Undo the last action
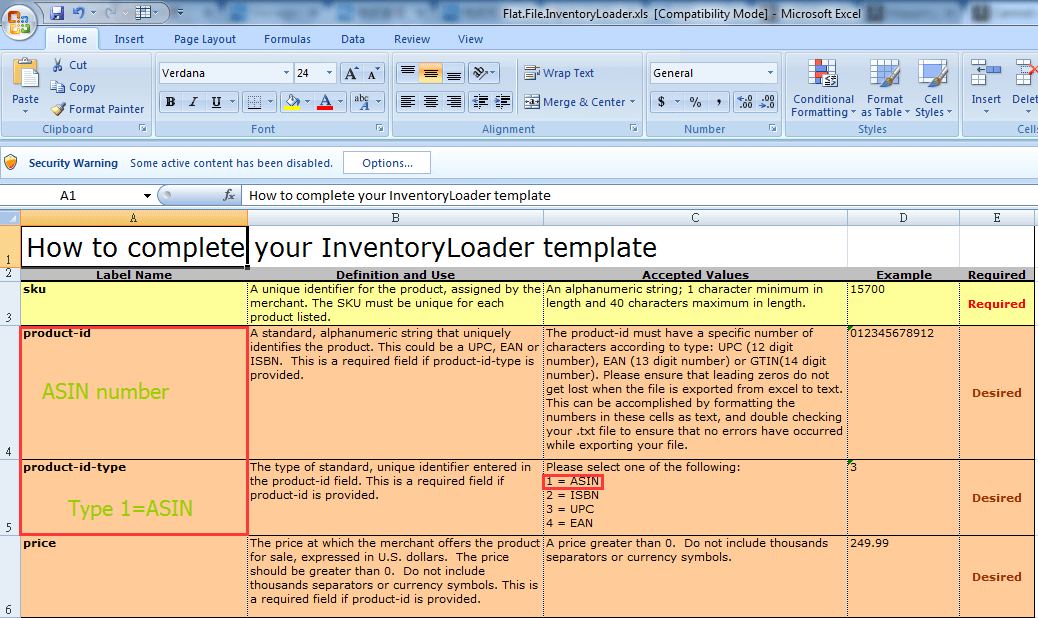The height and width of the screenshot is (618, 1038). (79, 13)
